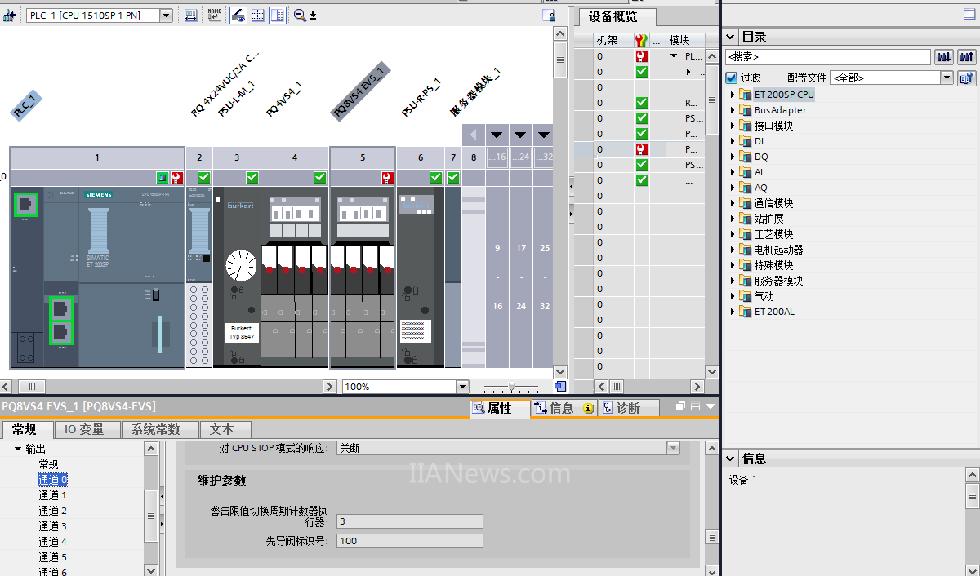
Task: Switch to the IO 变量 tab
Action: pyautogui.click(x=85, y=429)
